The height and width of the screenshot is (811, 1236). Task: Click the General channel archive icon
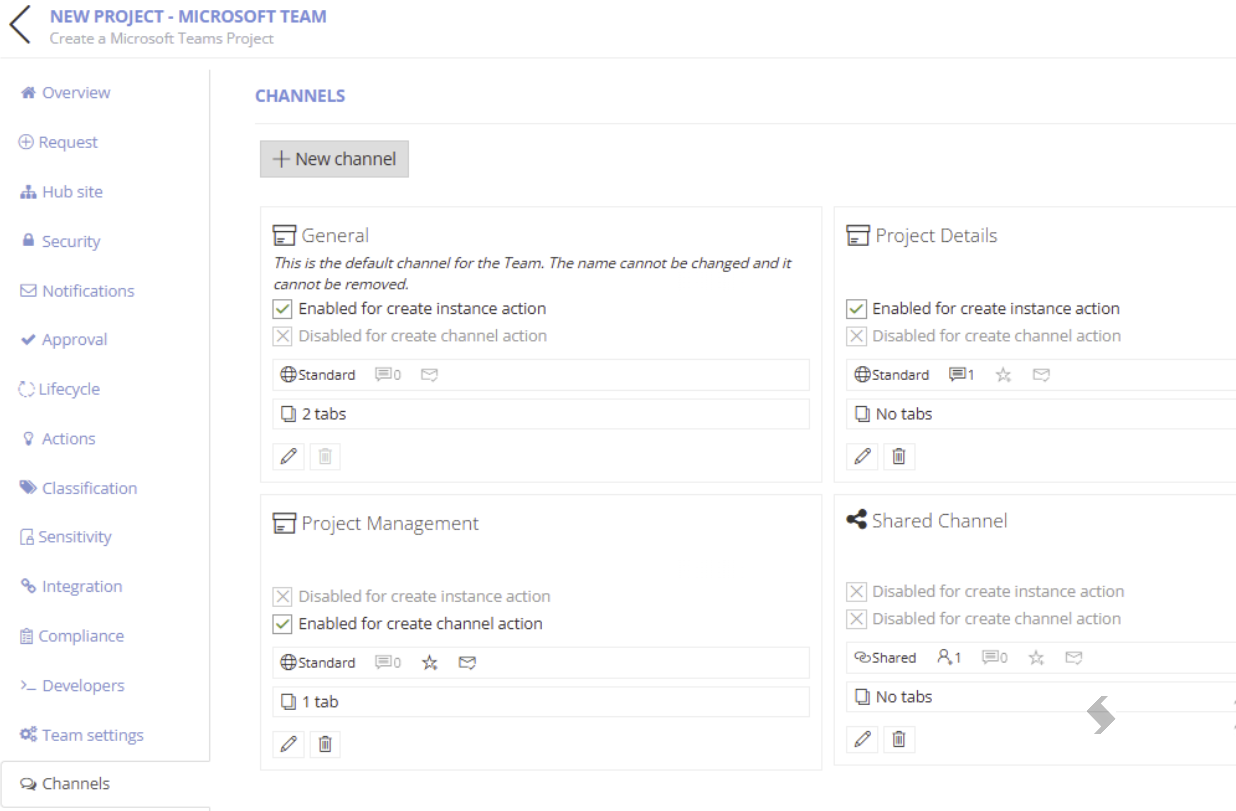(x=284, y=236)
